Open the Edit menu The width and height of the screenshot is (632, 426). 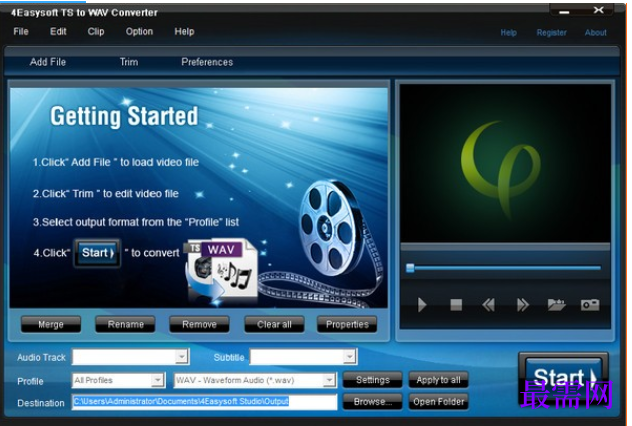click(x=58, y=31)
